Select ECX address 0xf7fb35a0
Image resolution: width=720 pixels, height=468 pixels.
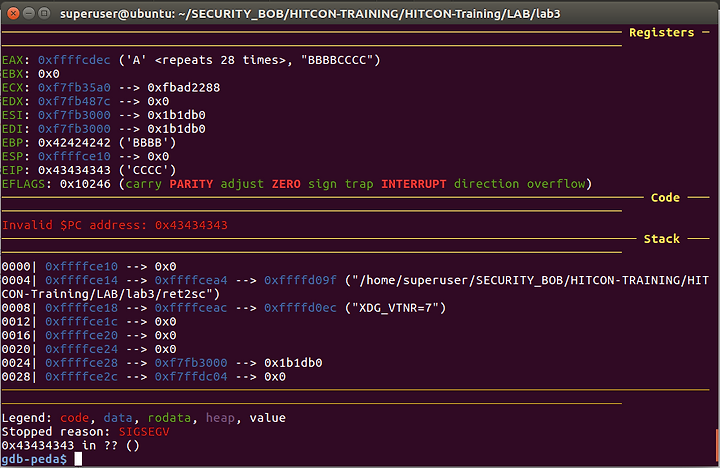74,88
